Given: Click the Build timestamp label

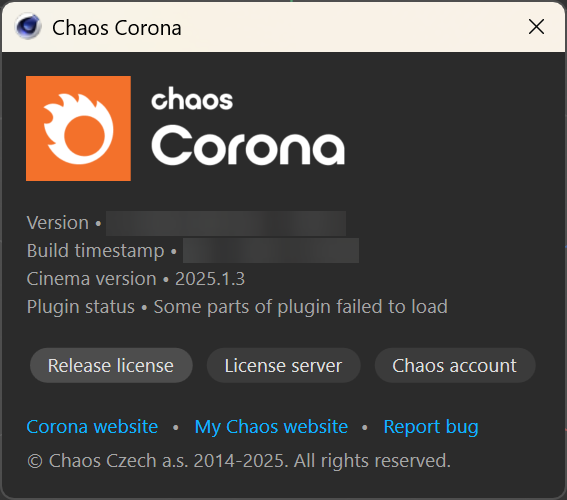Looking at the screenshot, I should click(95, 251).
